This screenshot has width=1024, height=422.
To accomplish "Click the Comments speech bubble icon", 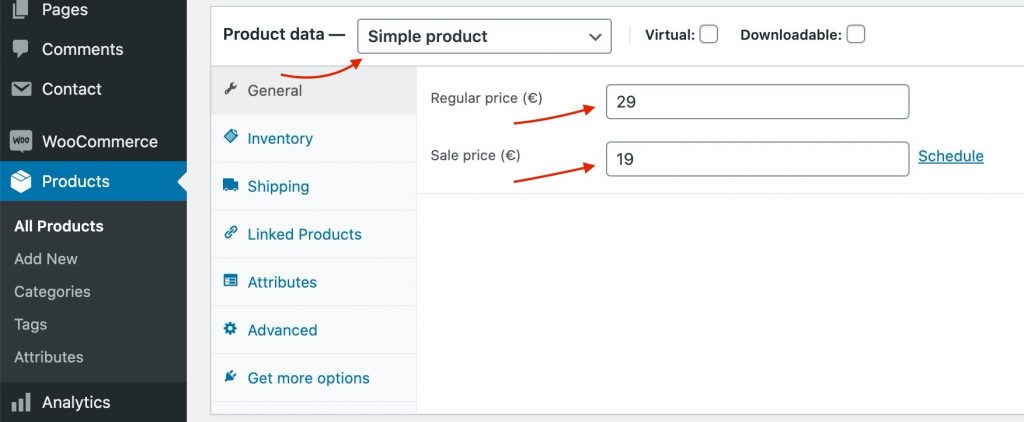I will [21, 49].
